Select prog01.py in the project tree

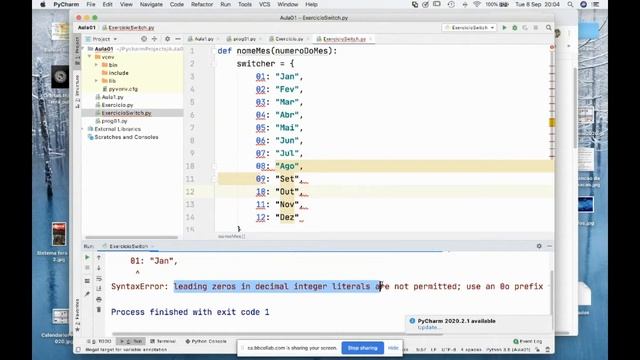115,121
